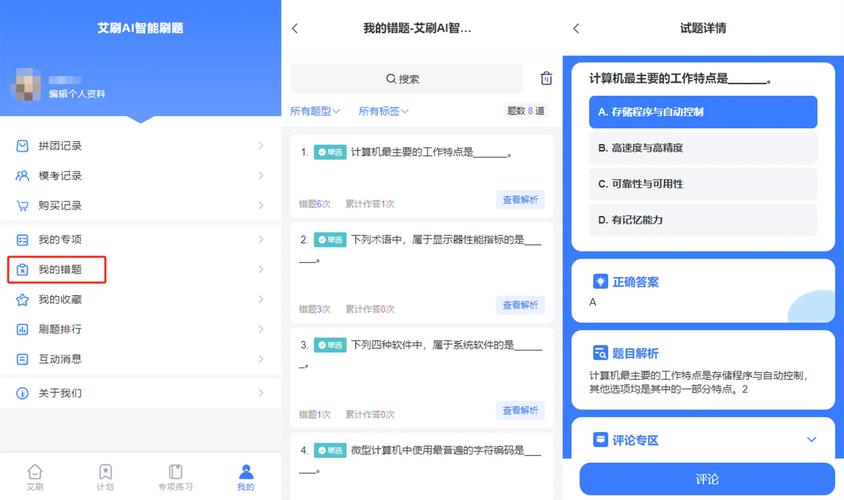Expand 关于我们 row chevron
844x500 pixels.
[261, 393]
